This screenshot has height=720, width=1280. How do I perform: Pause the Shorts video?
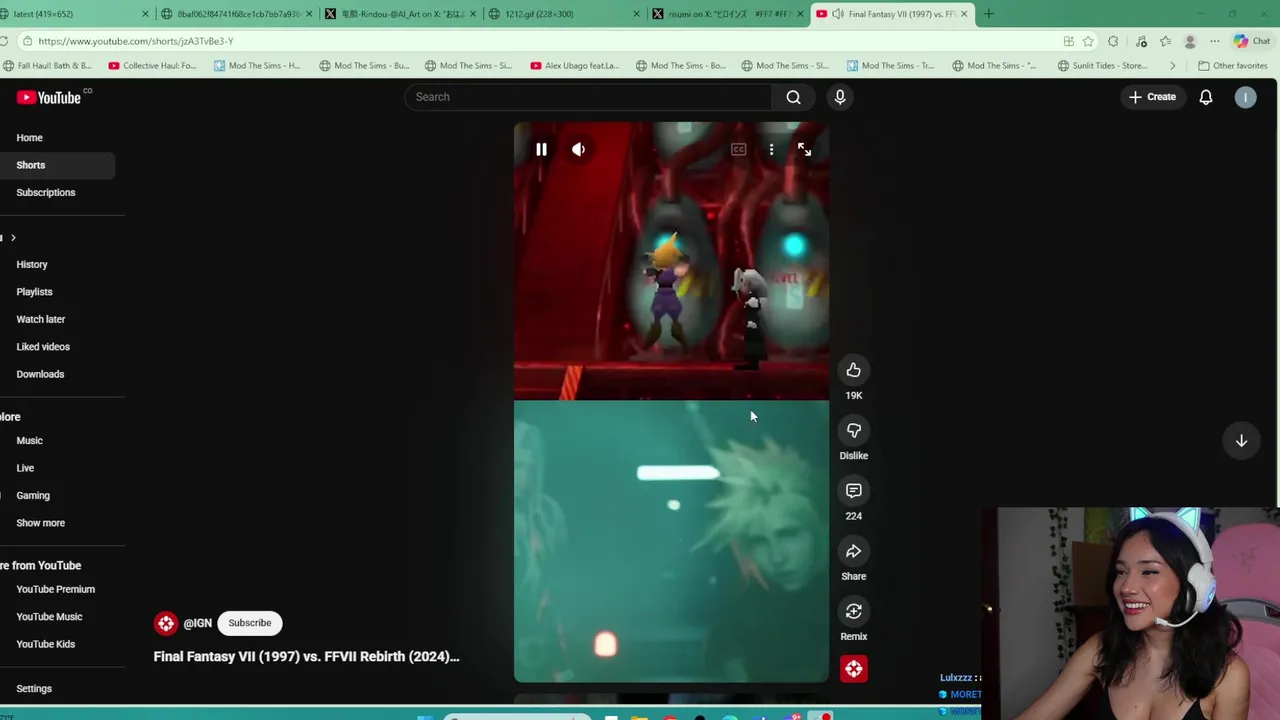pyautogui.click(x=541, y=149)
